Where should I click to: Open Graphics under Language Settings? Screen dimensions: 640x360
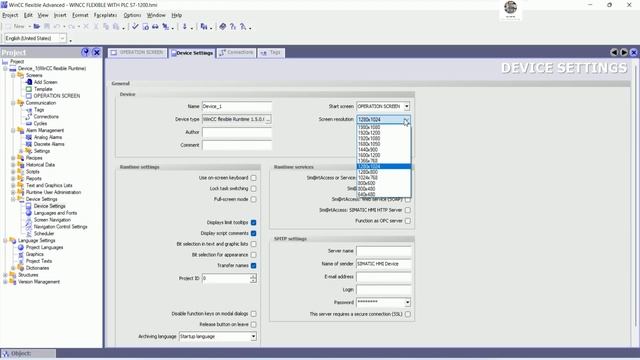pyautogui.click(x=35, y=254)
